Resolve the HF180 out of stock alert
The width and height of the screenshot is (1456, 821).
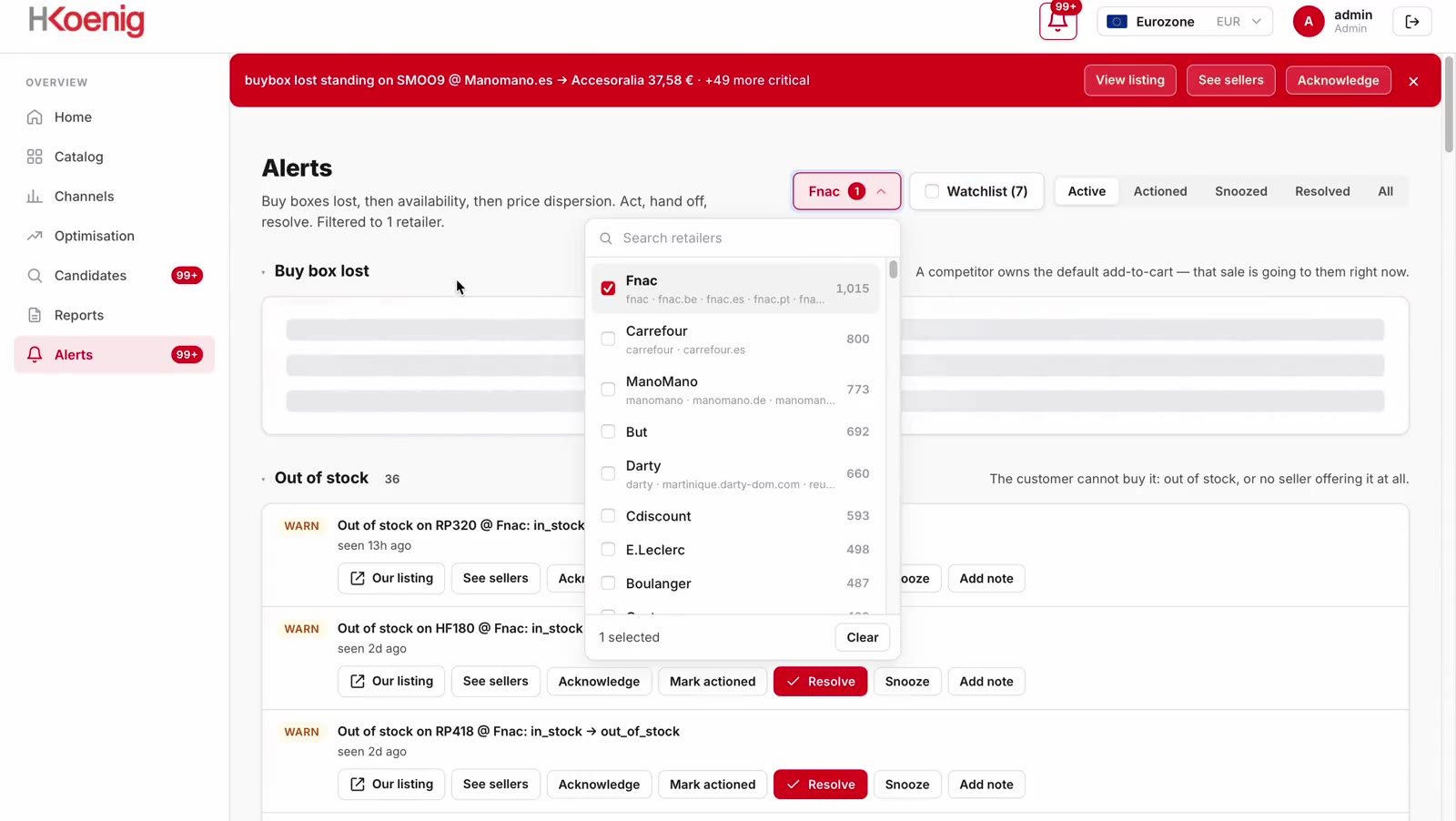[820, 682]
